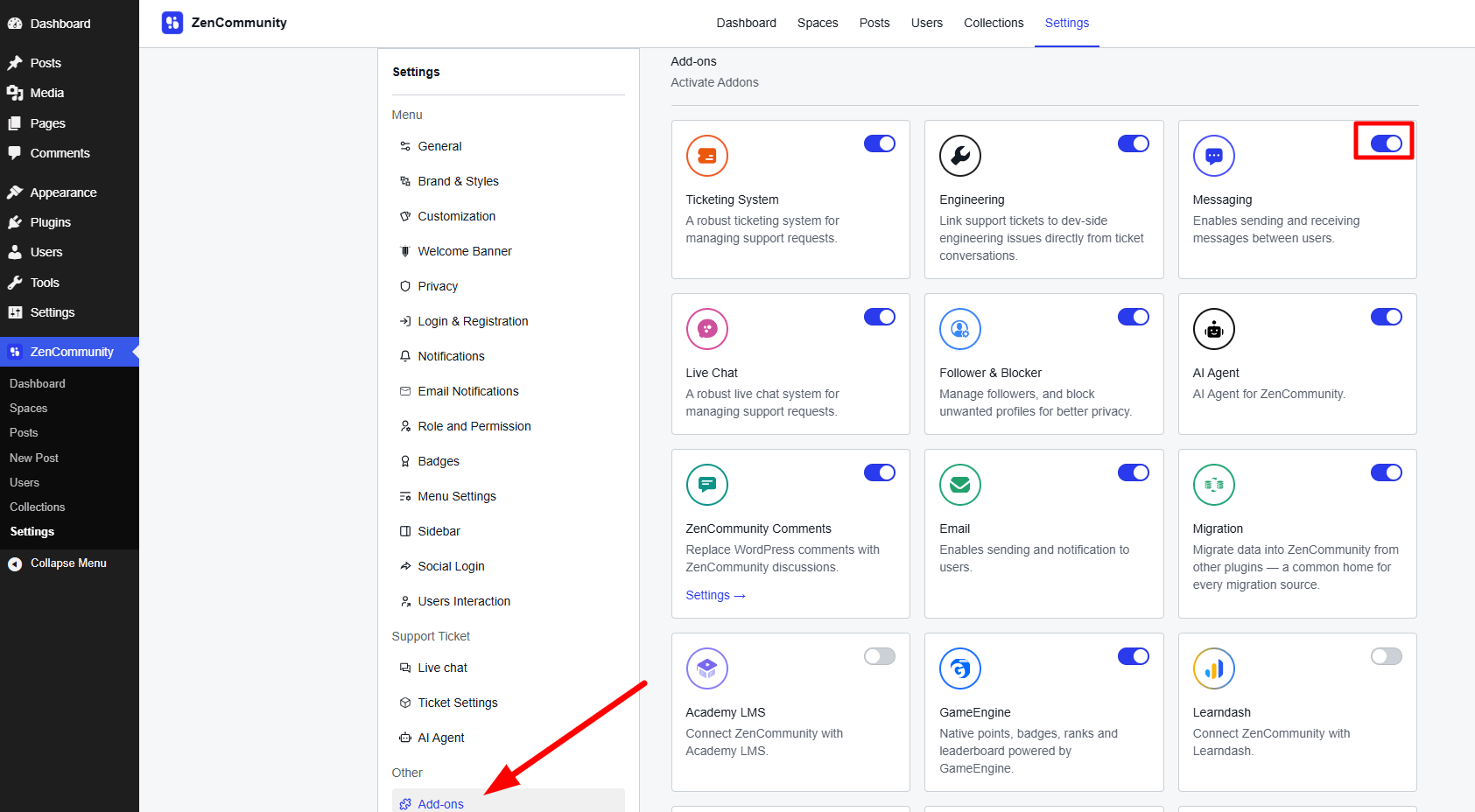Toggle off the Engineering addon
This screenshot has height=812, width=1475.
pos(1134,143)
